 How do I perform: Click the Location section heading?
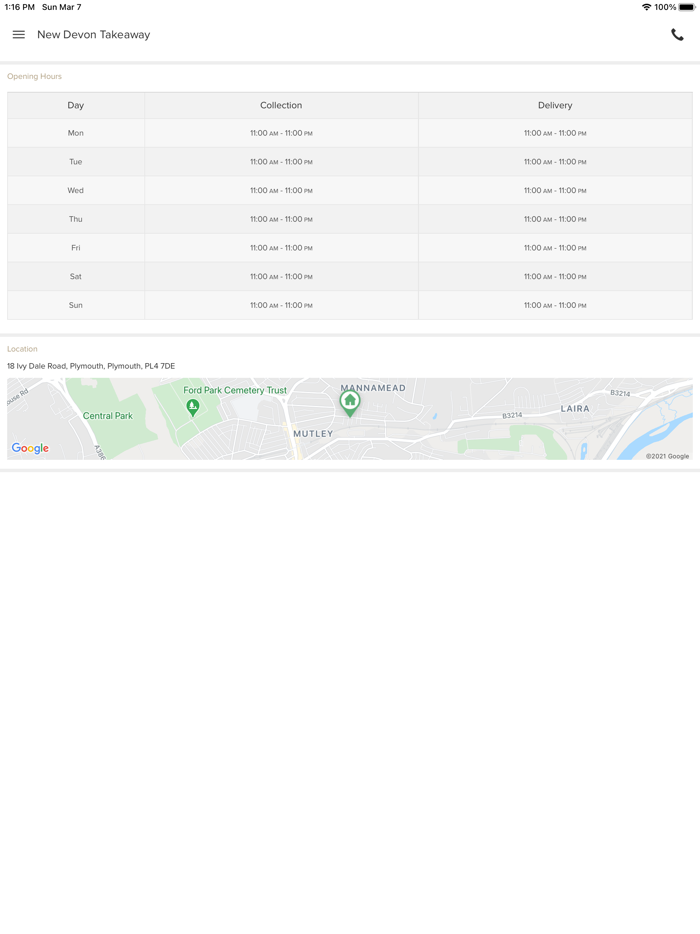coord(22,349)
